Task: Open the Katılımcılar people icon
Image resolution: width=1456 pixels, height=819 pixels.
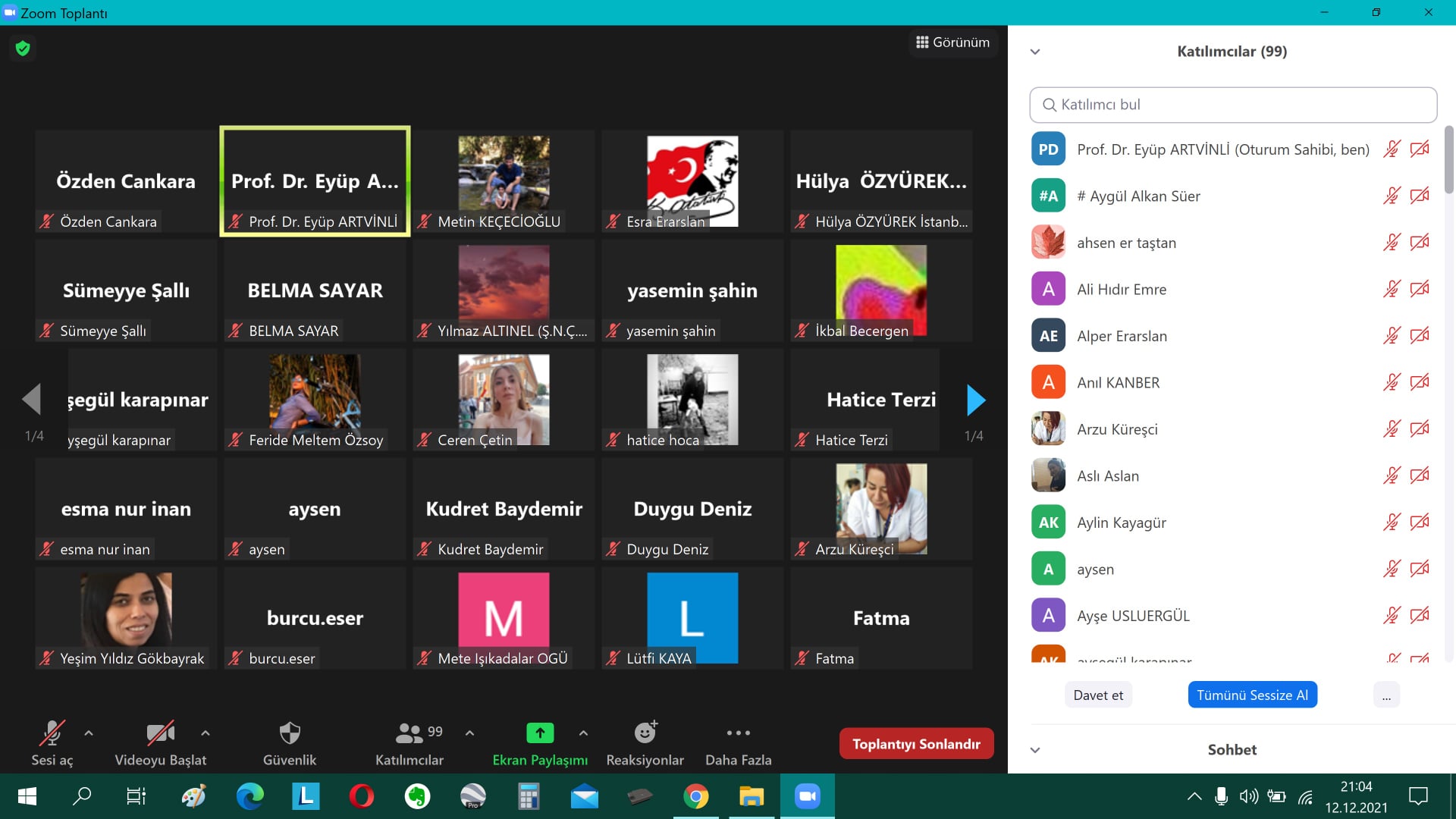Action: (409, 733)
